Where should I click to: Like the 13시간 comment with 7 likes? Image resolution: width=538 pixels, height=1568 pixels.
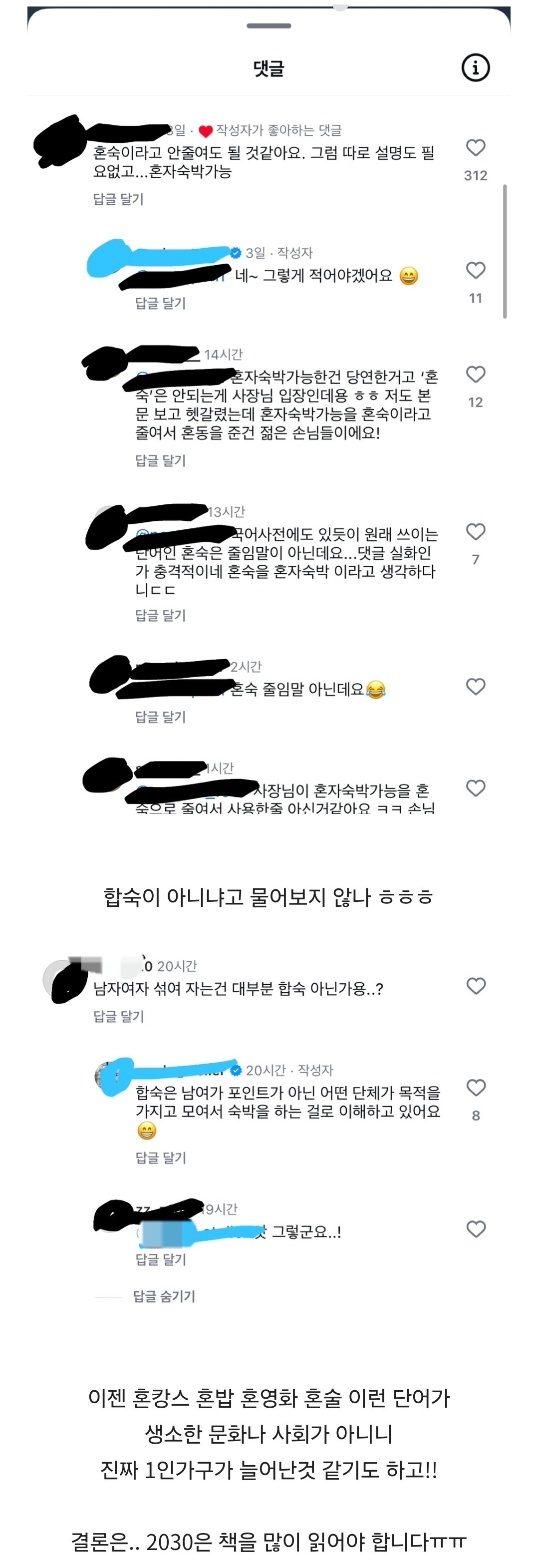(475, 532)
